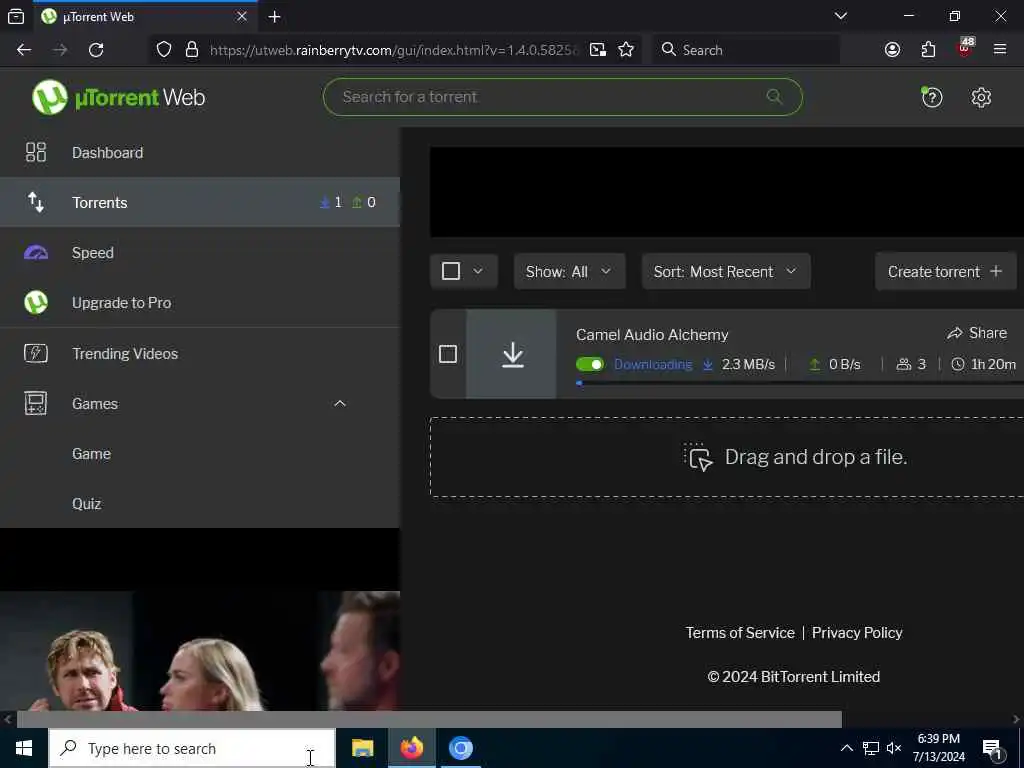This screenshot has width=1024, height=768.
Task: Open File Explorer from taskbar
Action: [362, 748]
